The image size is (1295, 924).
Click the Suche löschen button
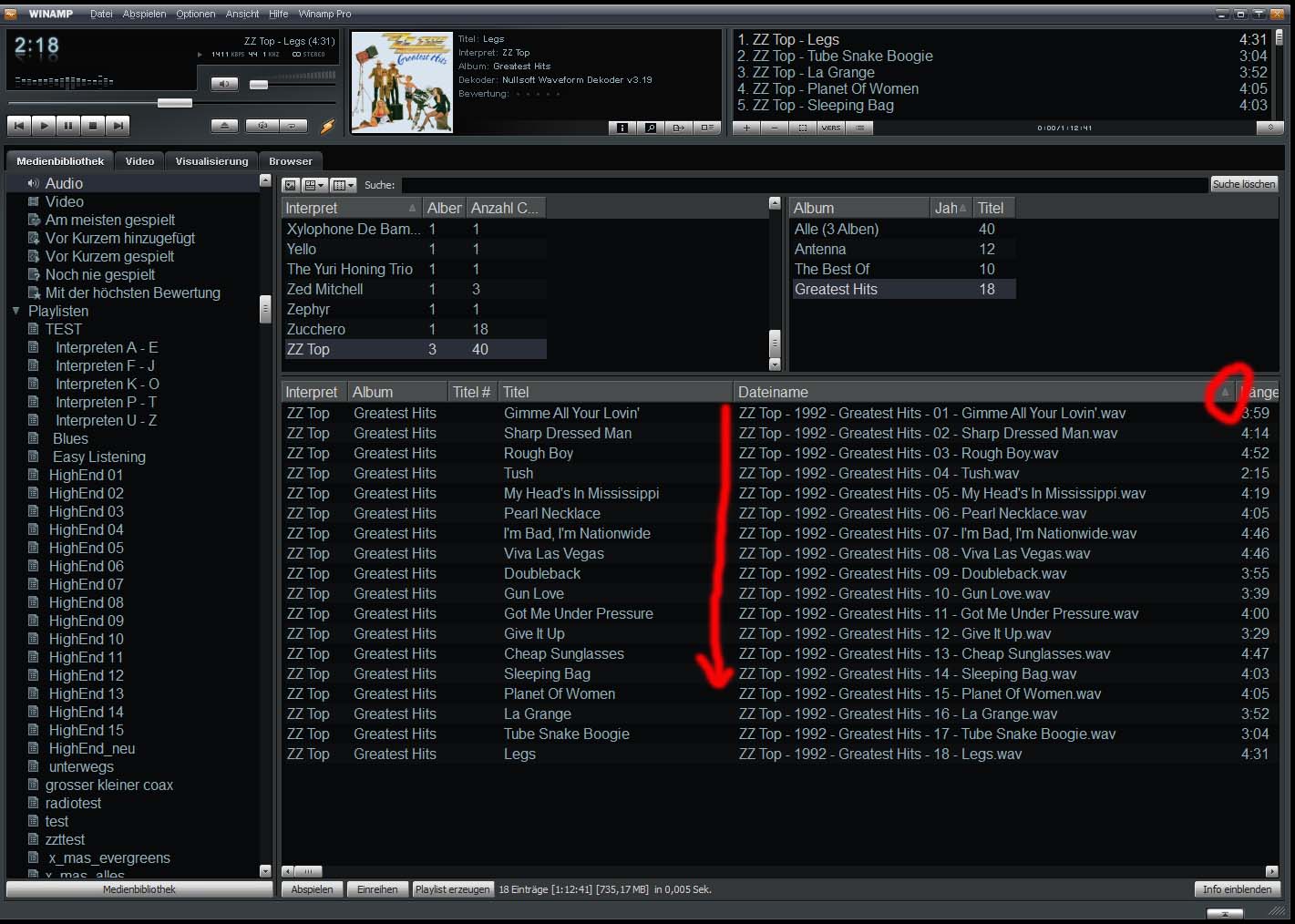[1244, 184]
